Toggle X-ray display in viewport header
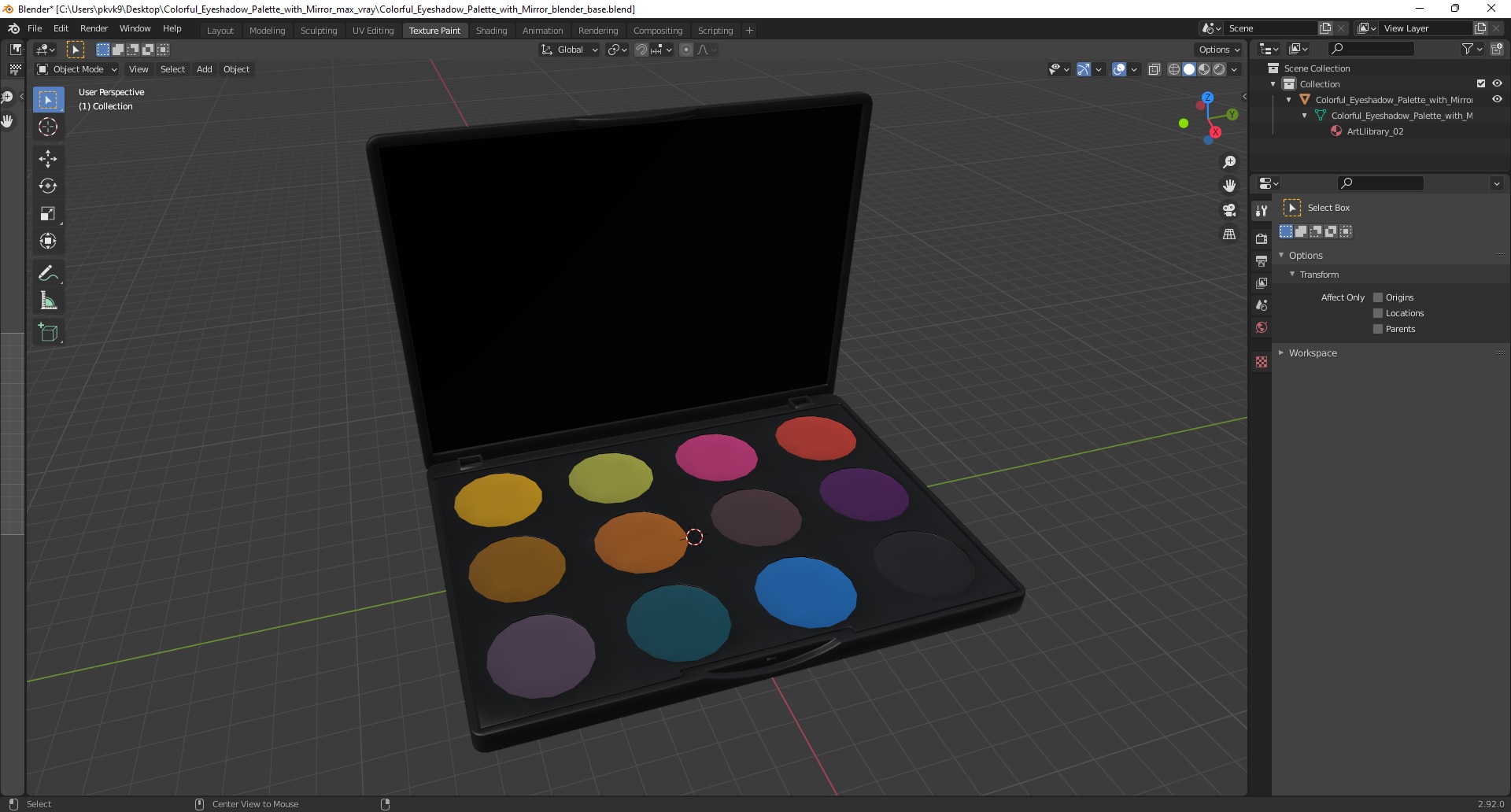The width and height of the screenshot is (1511, 812). click(x=1154, y=69)
